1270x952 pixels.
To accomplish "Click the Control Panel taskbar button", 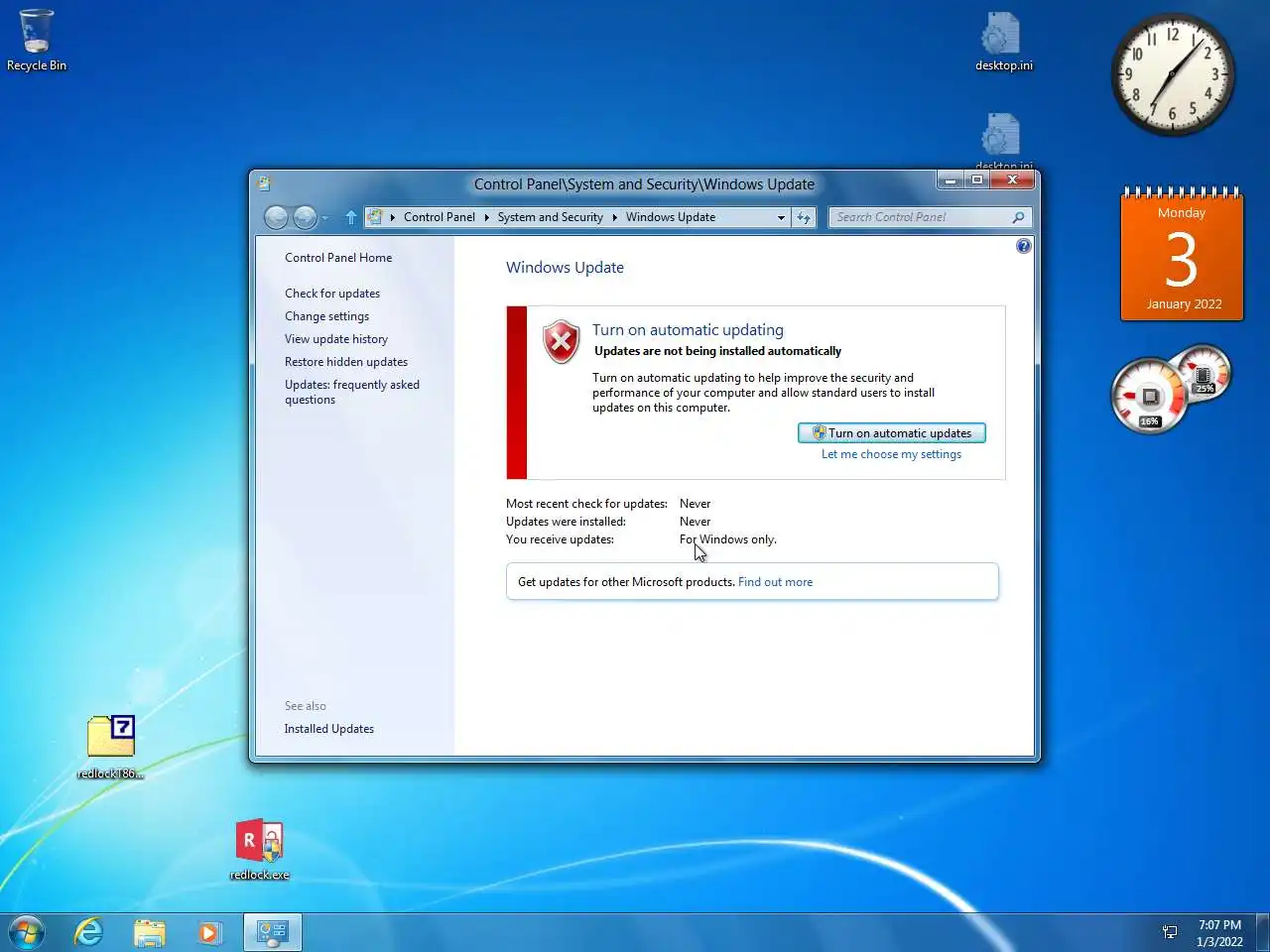I will pyautogui.click(x=272, y=932).
